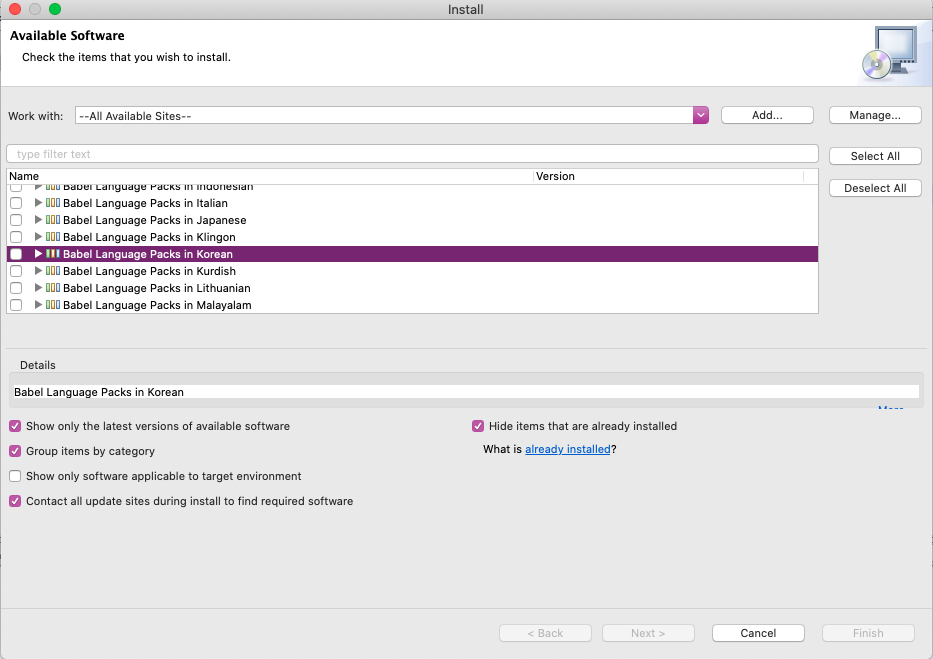933x659 pixels.
Task: Click the Add... site button
Action: [767, 115]
